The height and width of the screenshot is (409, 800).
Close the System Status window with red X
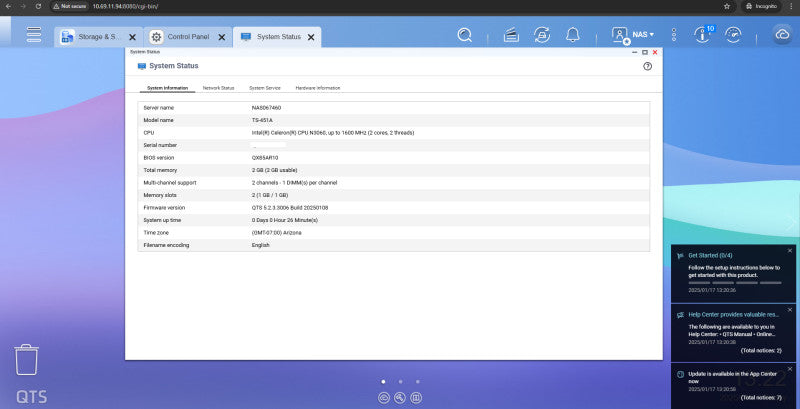(655, 52)
